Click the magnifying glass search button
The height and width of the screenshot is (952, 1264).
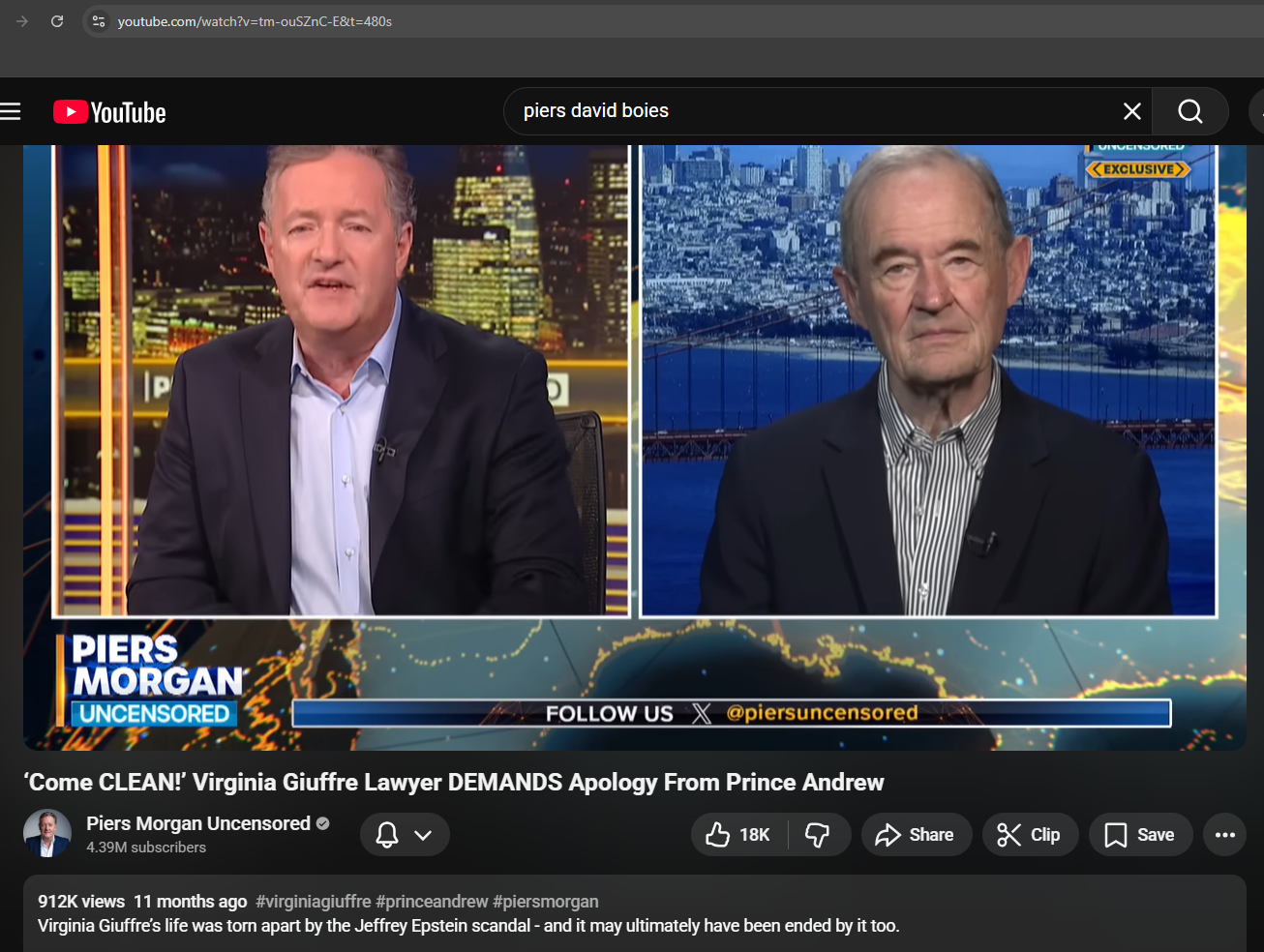point(1189,111)
